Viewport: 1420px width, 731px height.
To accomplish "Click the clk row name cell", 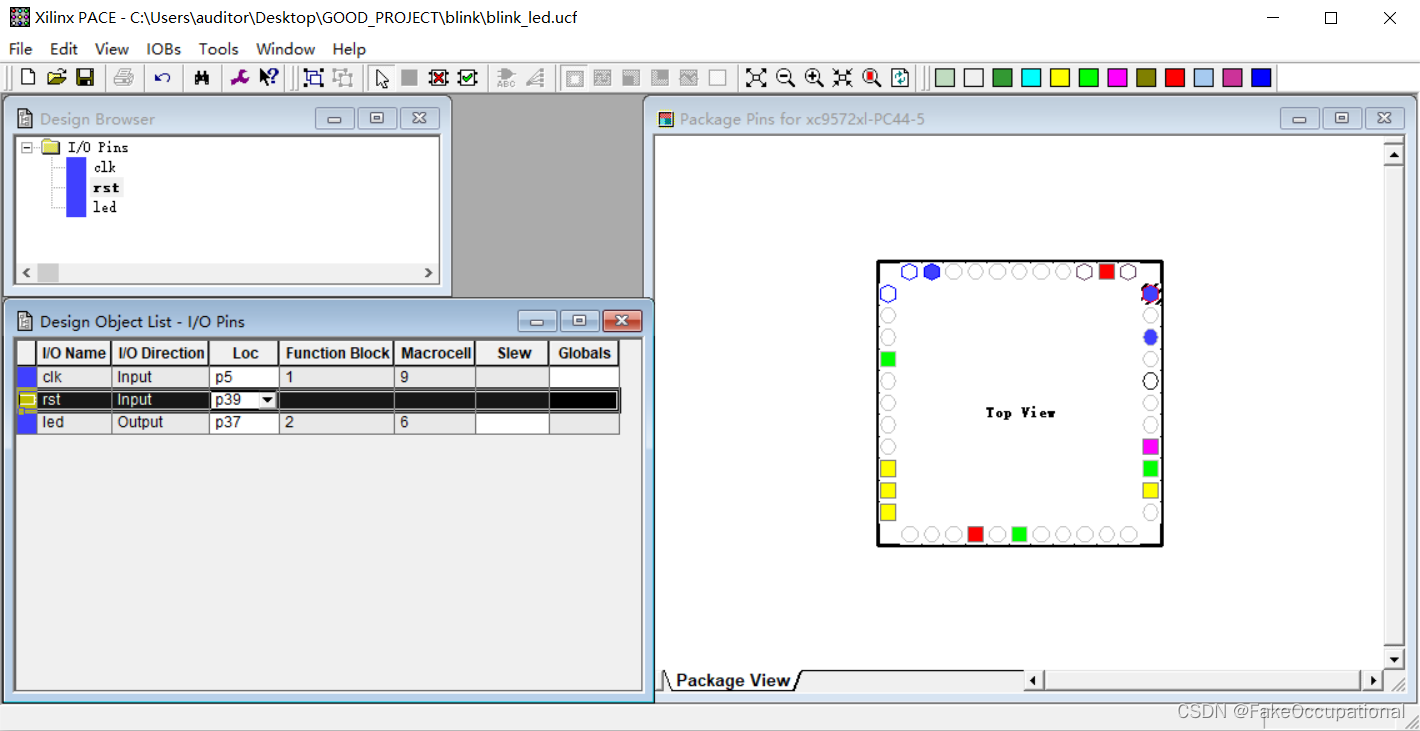I will [x=74, y=377].
